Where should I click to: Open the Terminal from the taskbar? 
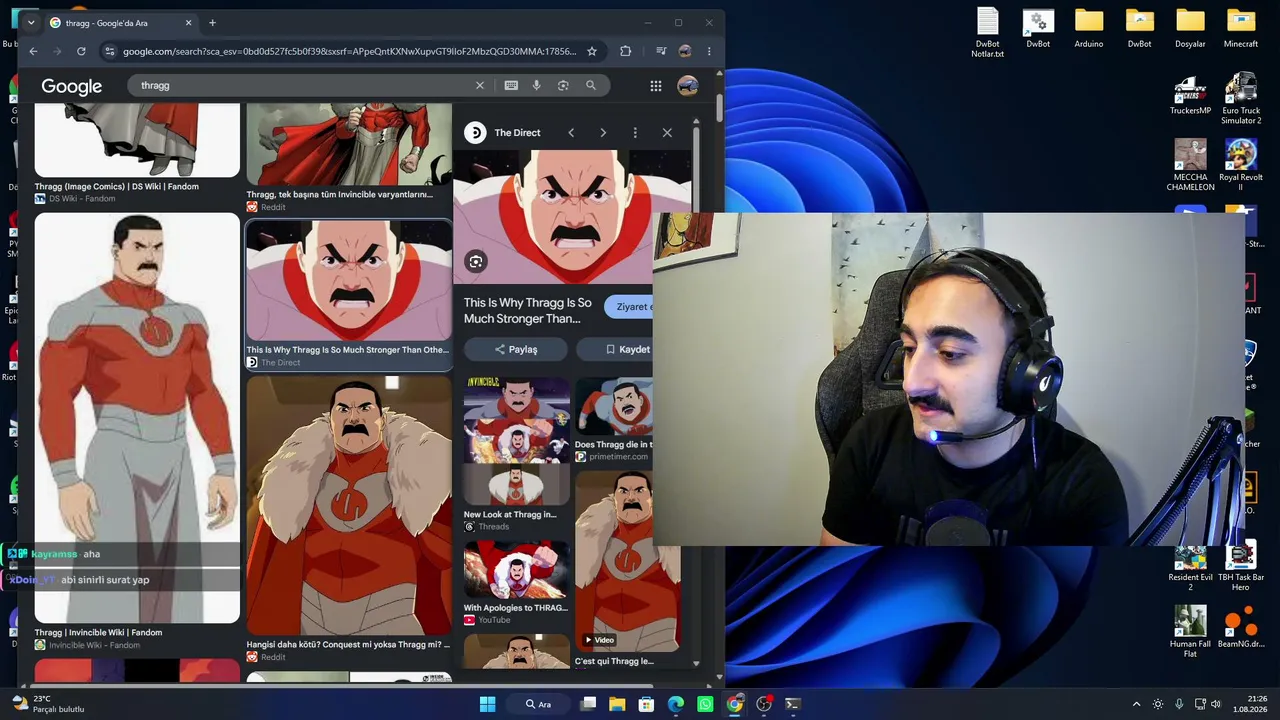(x=793, y=704)
